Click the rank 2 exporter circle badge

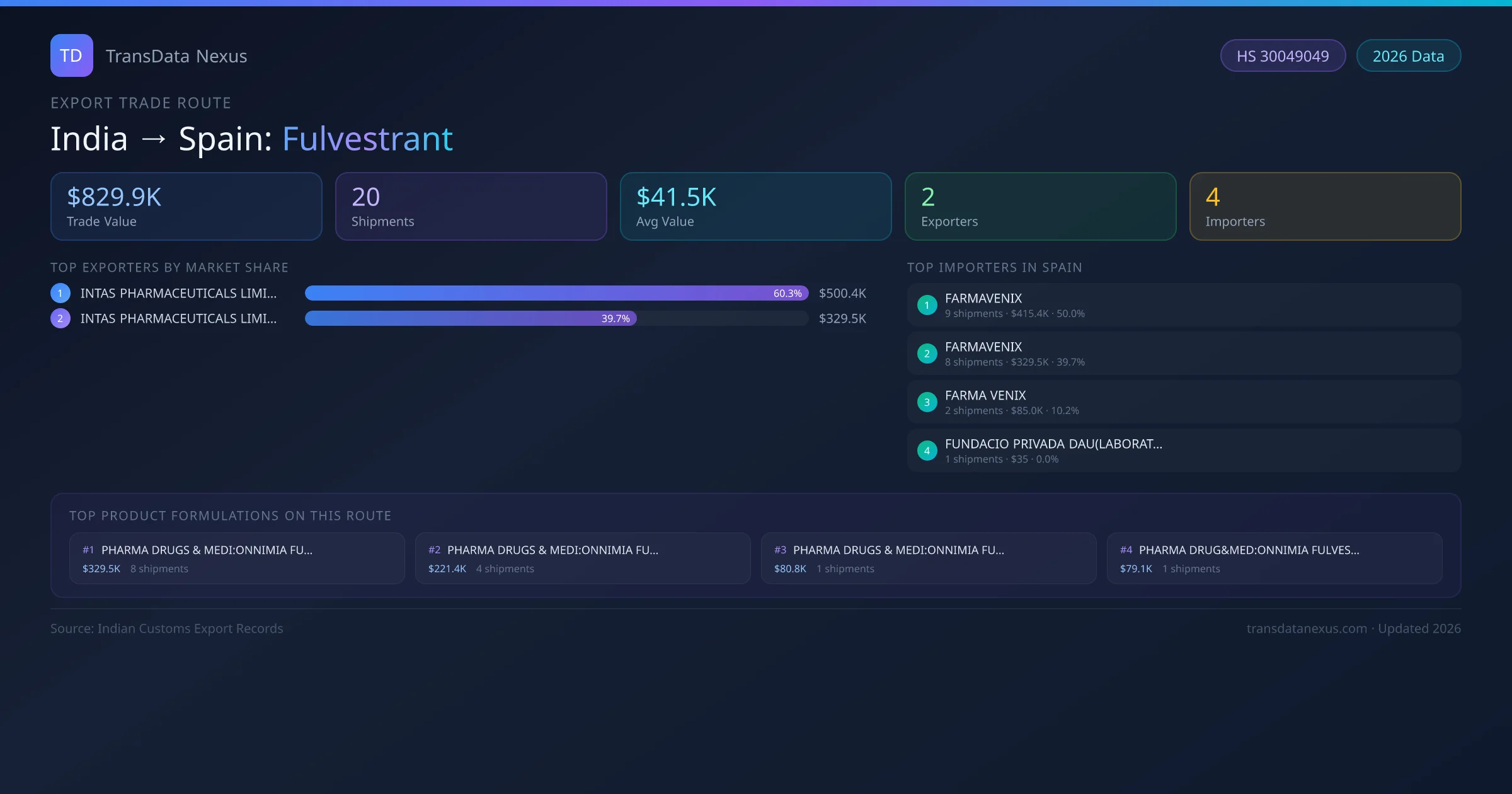tap(60, 318)
